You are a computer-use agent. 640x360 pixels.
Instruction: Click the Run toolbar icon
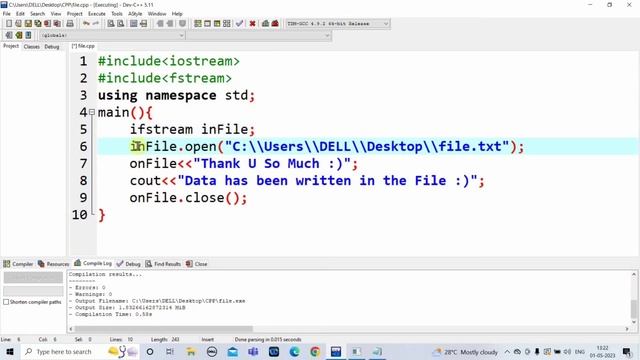coord(207,24)
